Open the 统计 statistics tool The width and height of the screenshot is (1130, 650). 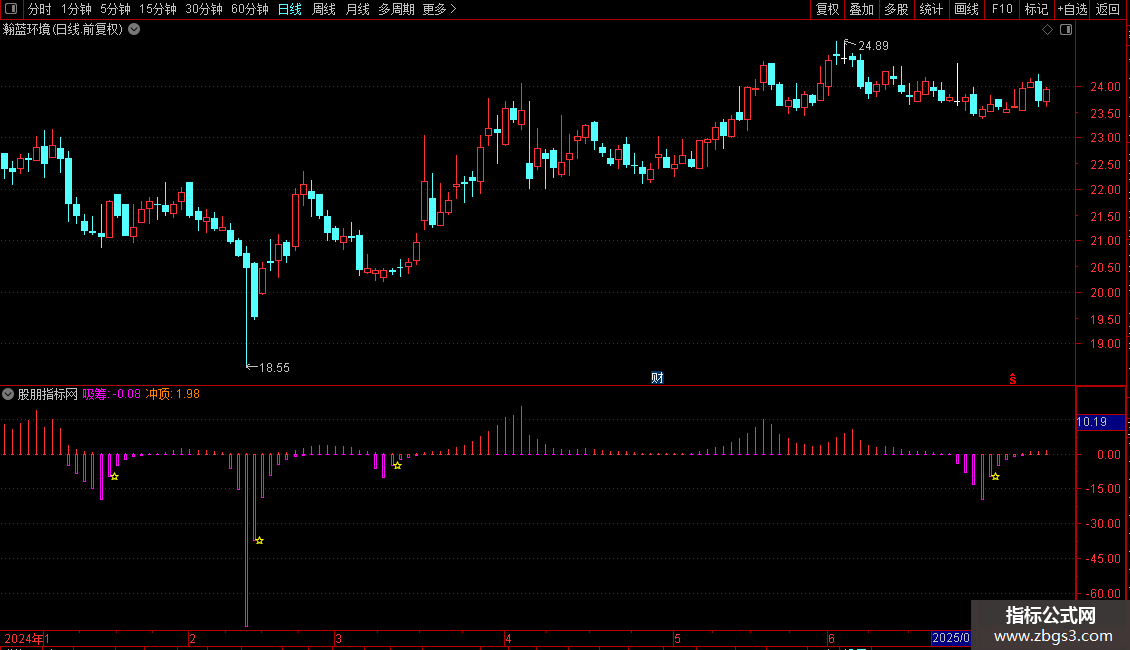click(931, 9)
